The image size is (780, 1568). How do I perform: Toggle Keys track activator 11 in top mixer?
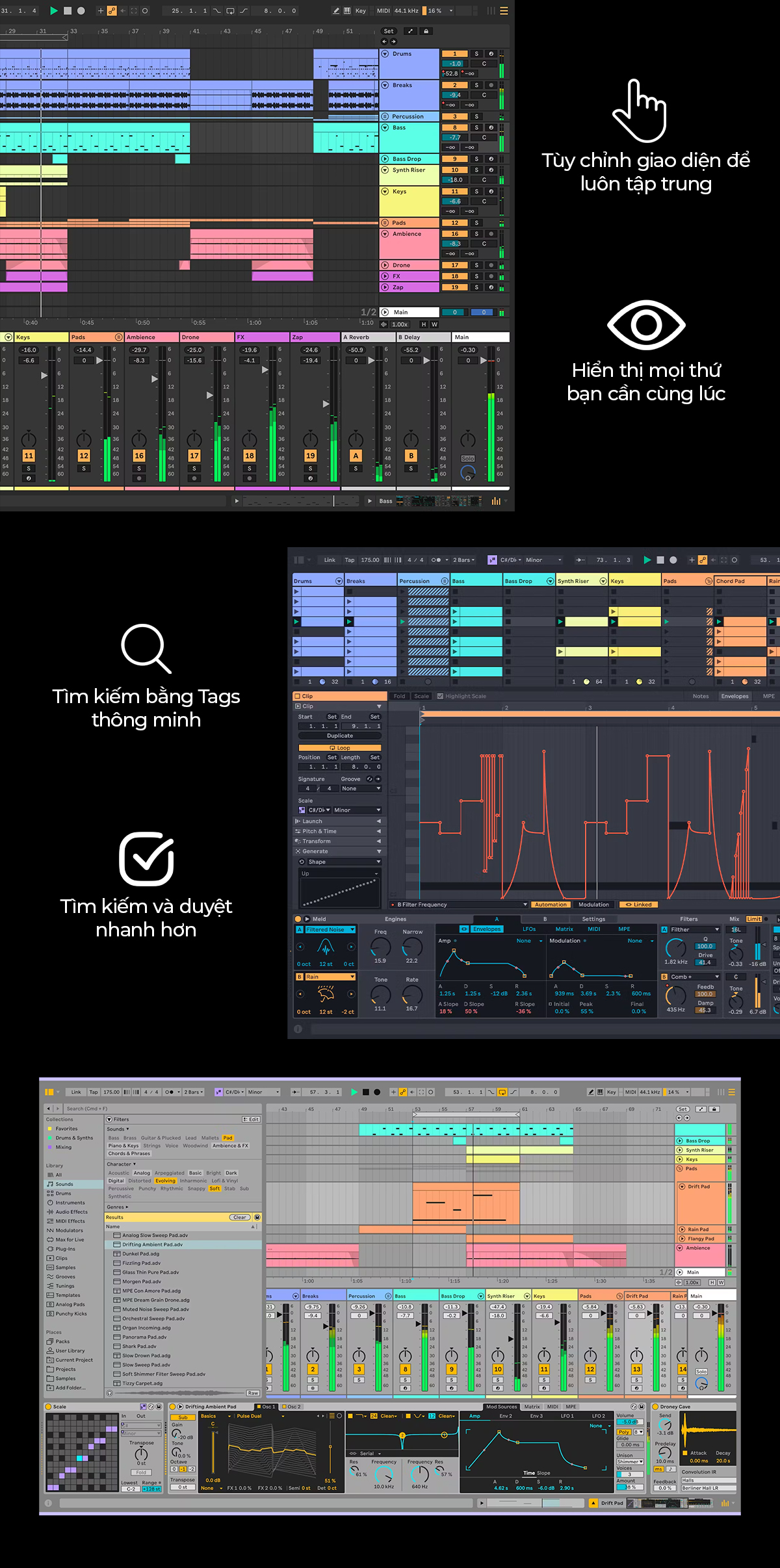point(29,456)
